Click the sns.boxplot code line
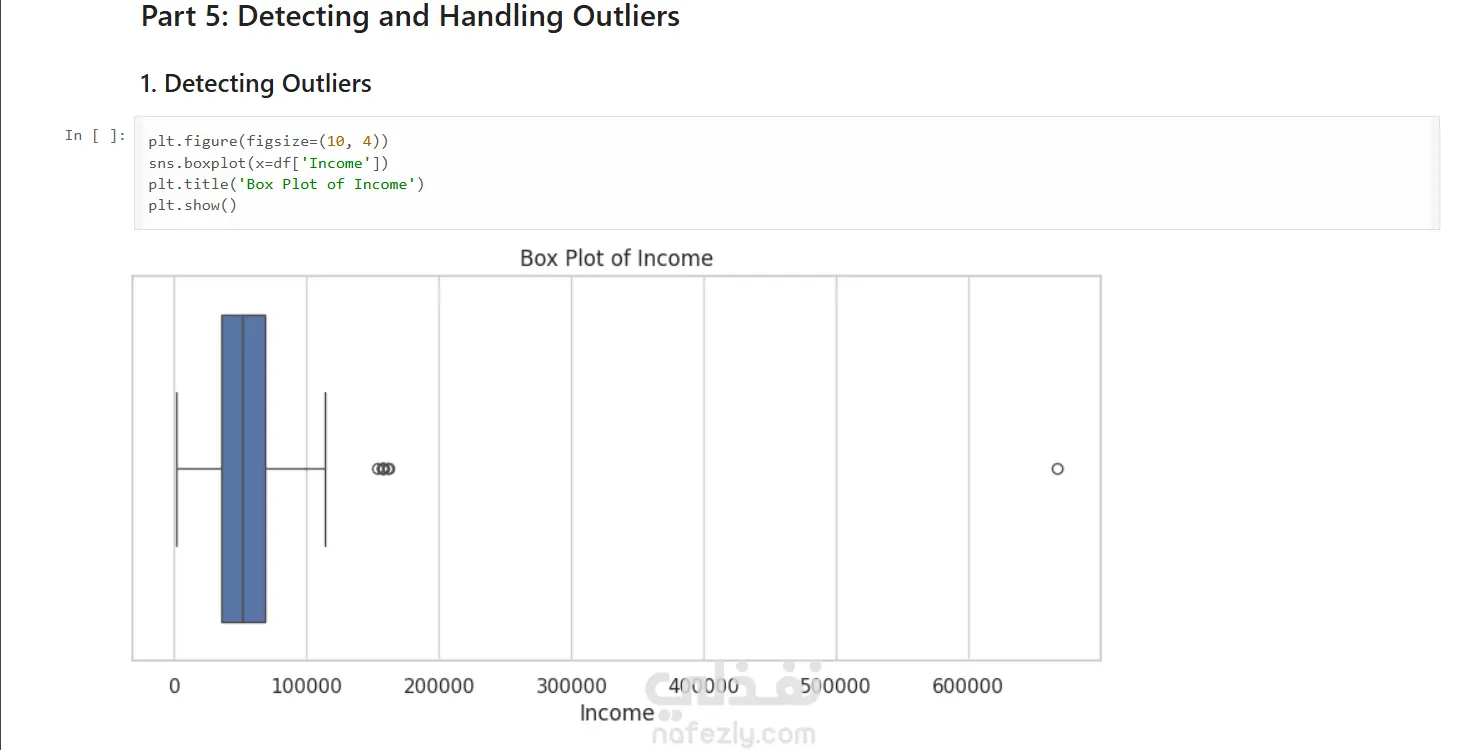This screenshot has height=750, width=1468. (x=268, y=163)
